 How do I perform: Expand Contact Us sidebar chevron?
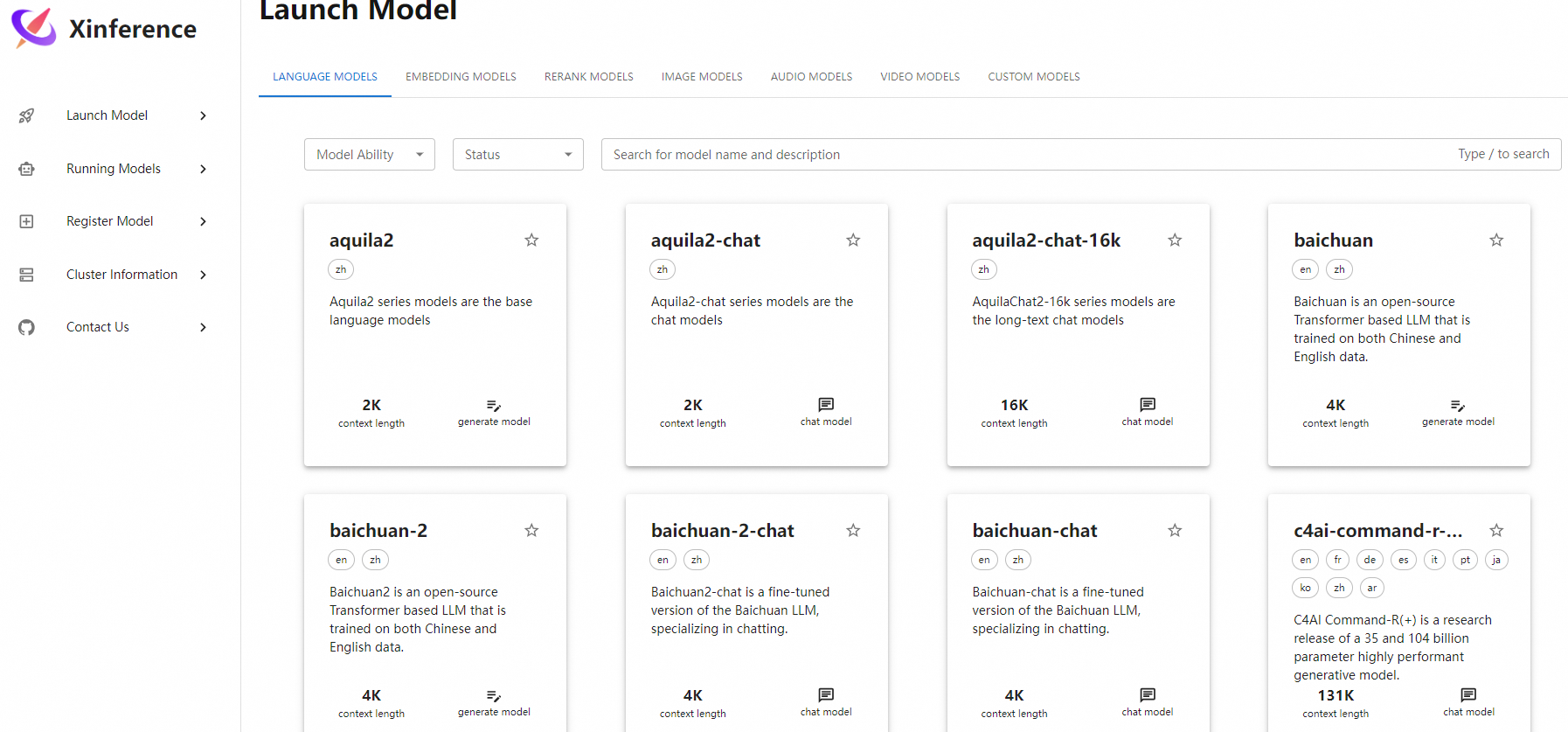pyautogui.click(x=203, y=327)
